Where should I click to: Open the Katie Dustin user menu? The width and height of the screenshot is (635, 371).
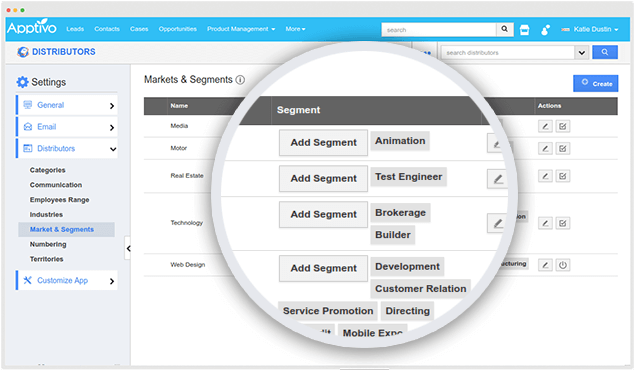pyautogui.click(x=590, y=29)
